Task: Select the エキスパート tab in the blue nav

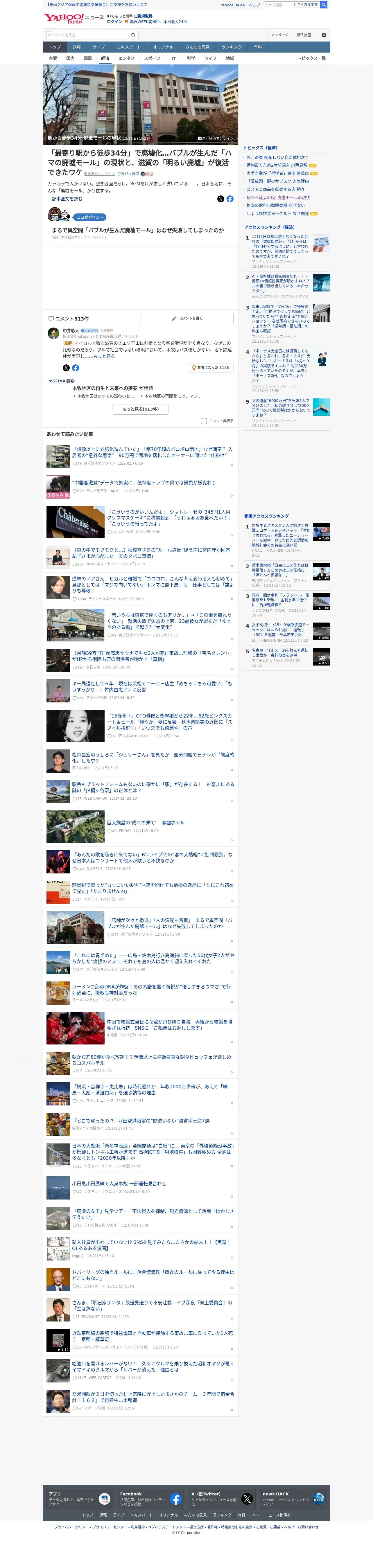Action: [128, 47]
